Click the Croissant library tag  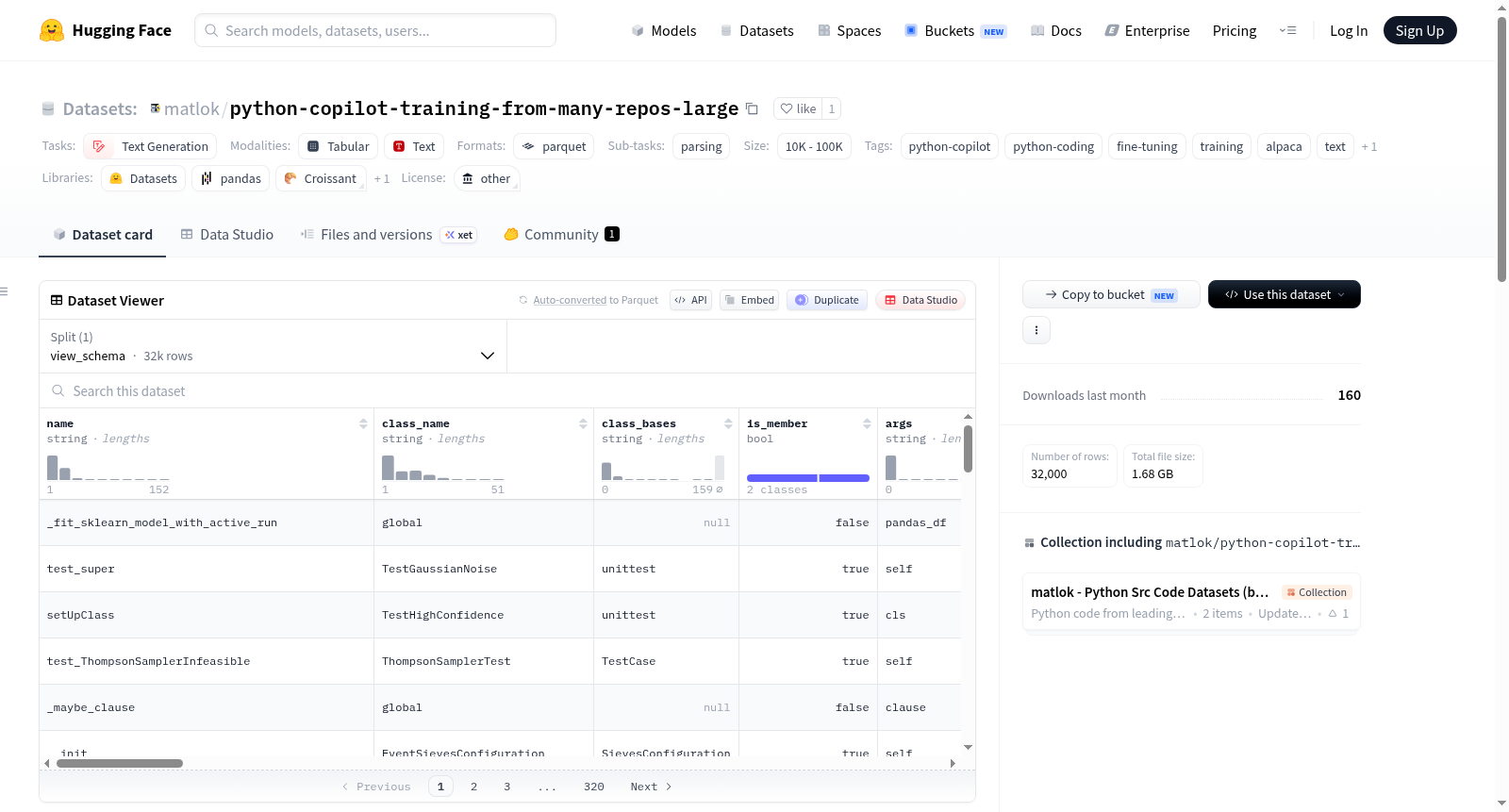(x=321, y=178)
